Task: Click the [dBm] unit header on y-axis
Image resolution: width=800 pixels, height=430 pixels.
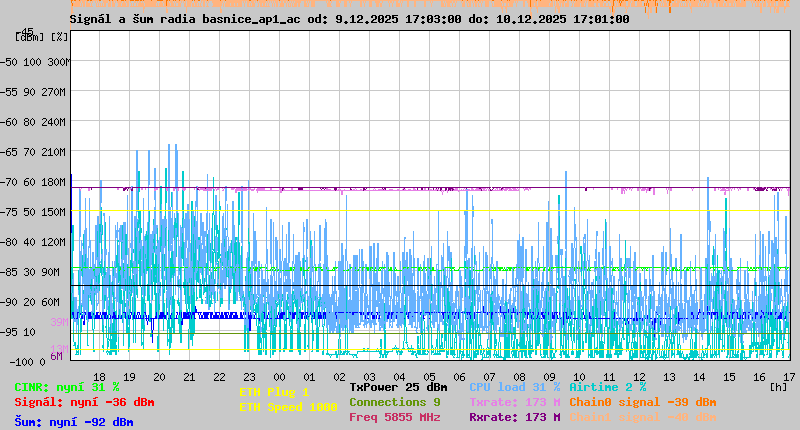Action: (x=30, y=37)
